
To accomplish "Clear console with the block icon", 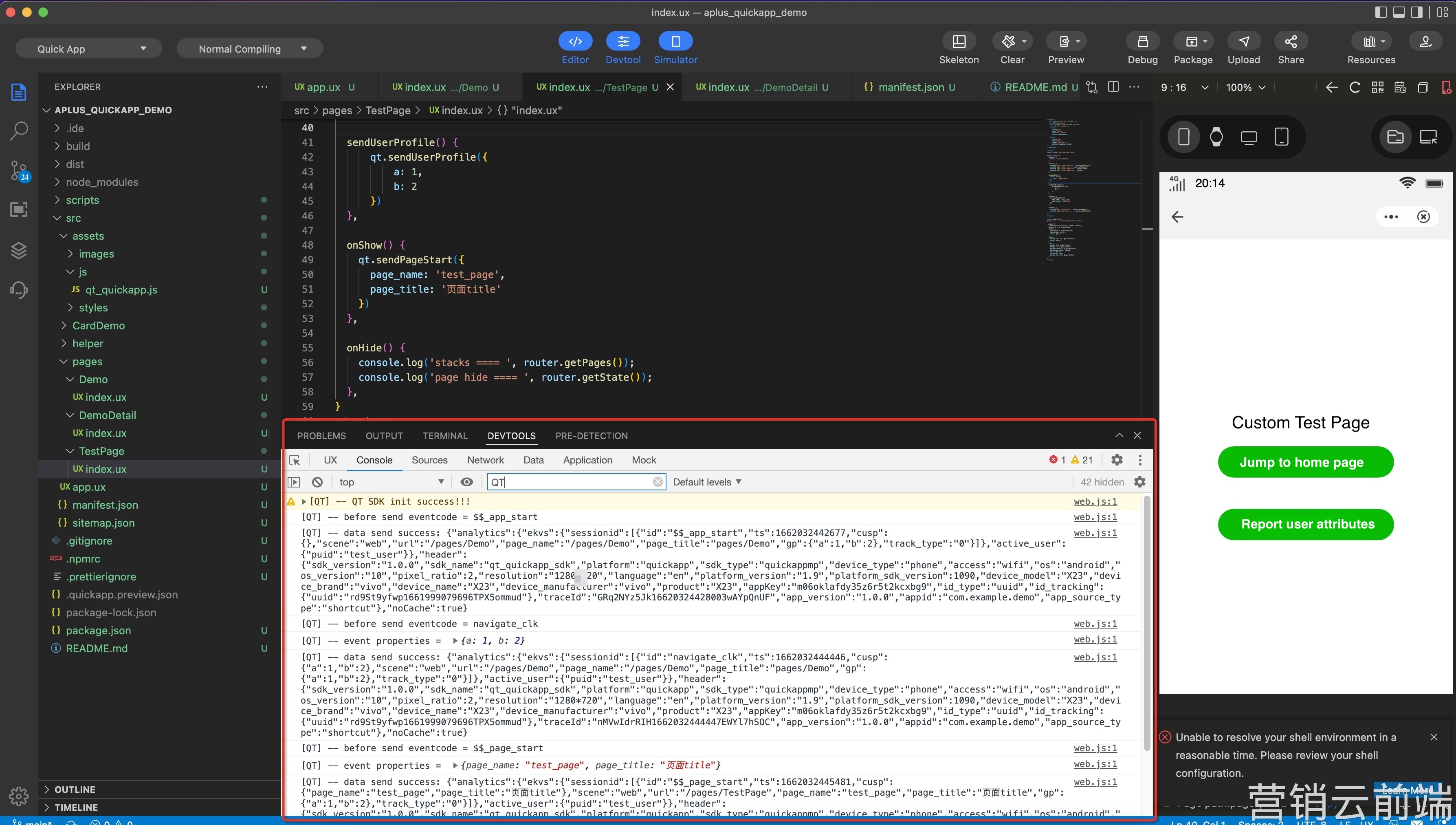I will click(x=317, y=482).
